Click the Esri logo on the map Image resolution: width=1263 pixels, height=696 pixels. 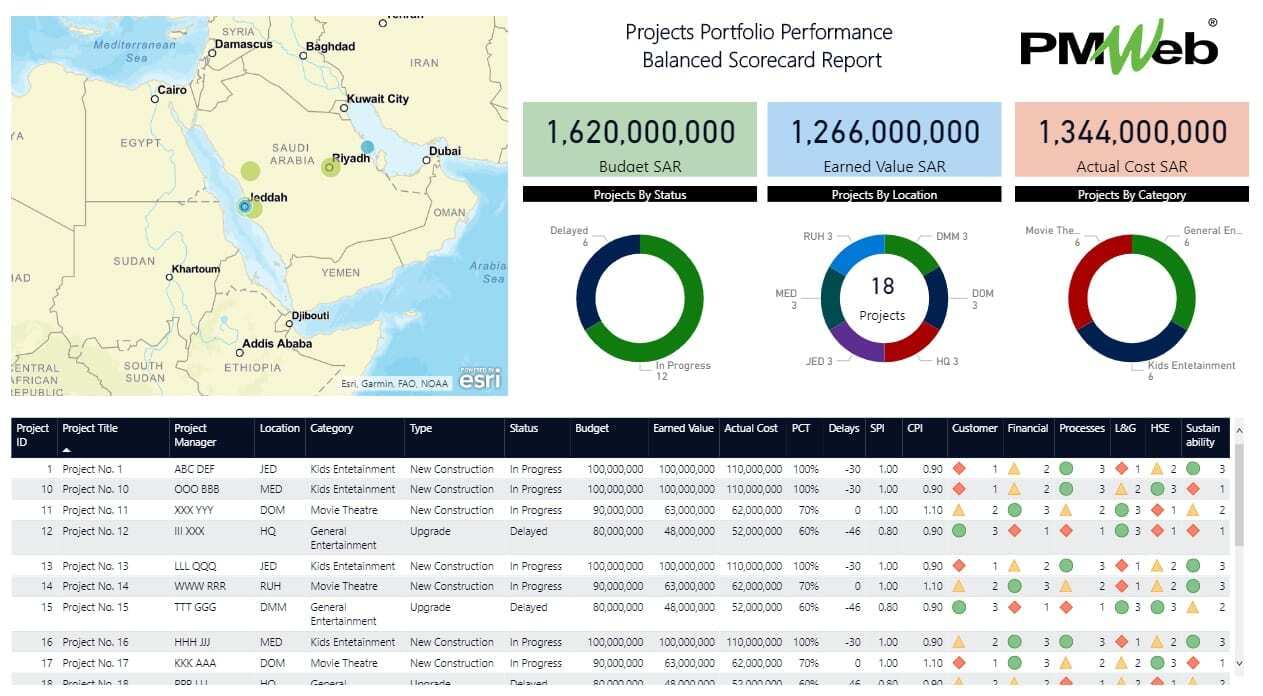click(480, 378)
